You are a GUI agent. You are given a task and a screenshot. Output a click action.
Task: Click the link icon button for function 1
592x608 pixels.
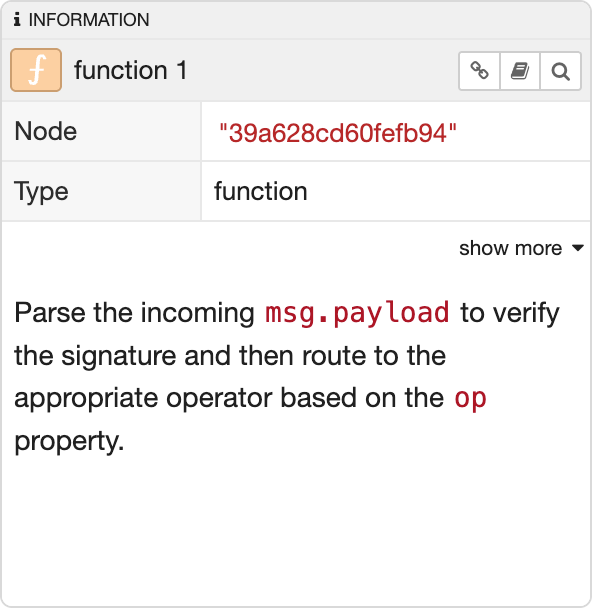point(479,71)
